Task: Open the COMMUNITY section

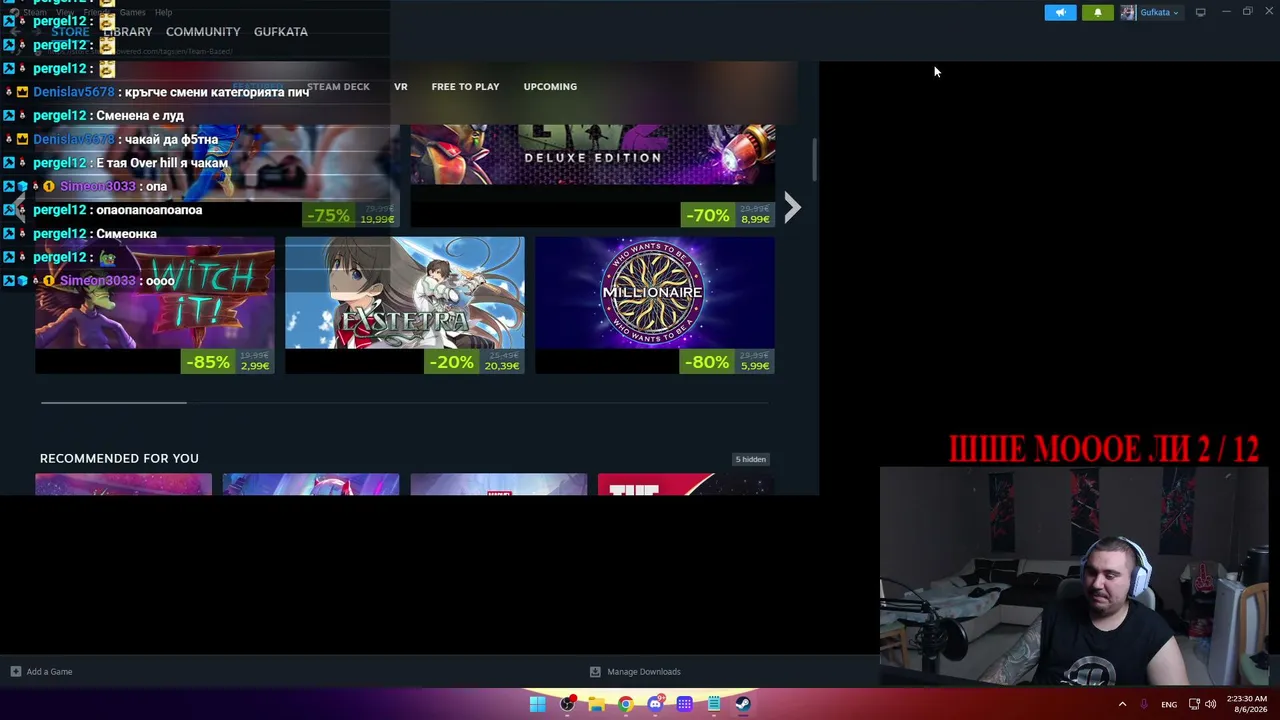Action: (203, 32)
